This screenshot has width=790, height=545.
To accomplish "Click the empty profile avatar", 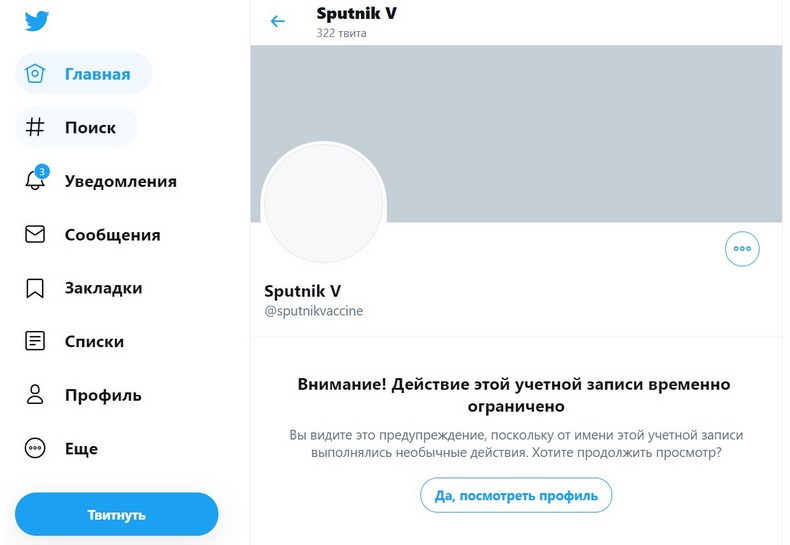I will [323, 204].
